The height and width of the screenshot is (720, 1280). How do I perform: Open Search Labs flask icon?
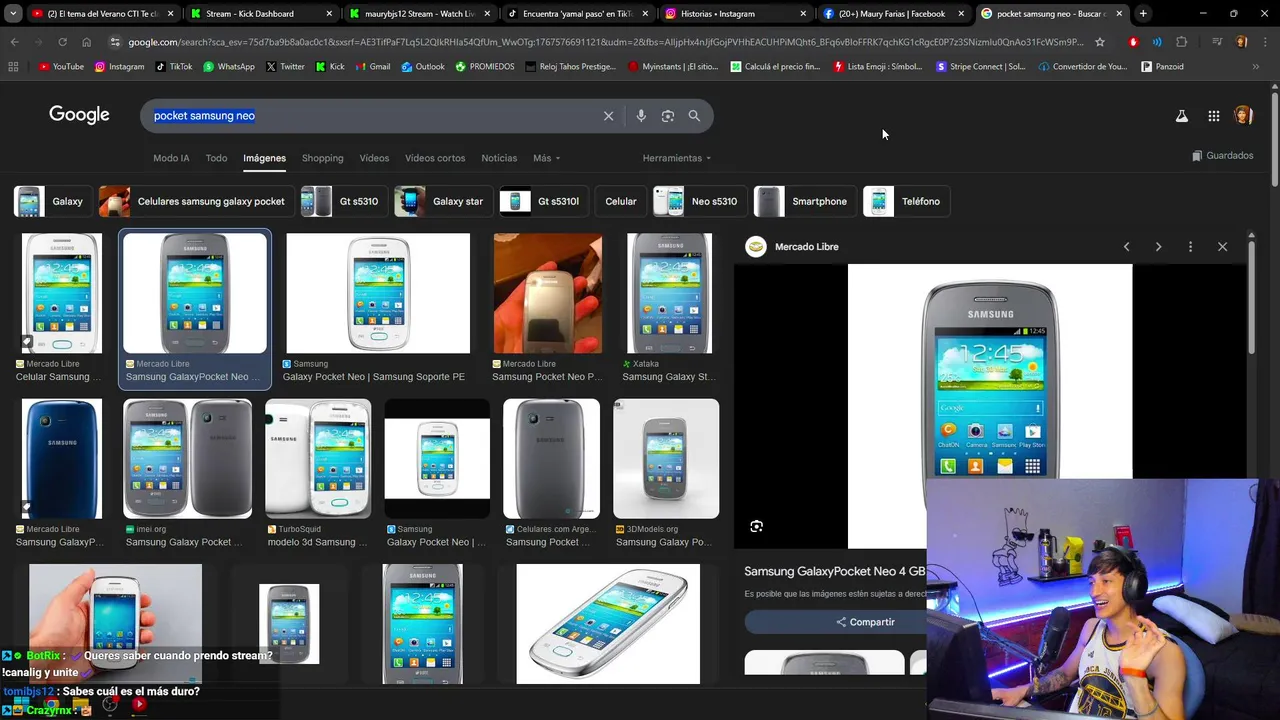1181,116
